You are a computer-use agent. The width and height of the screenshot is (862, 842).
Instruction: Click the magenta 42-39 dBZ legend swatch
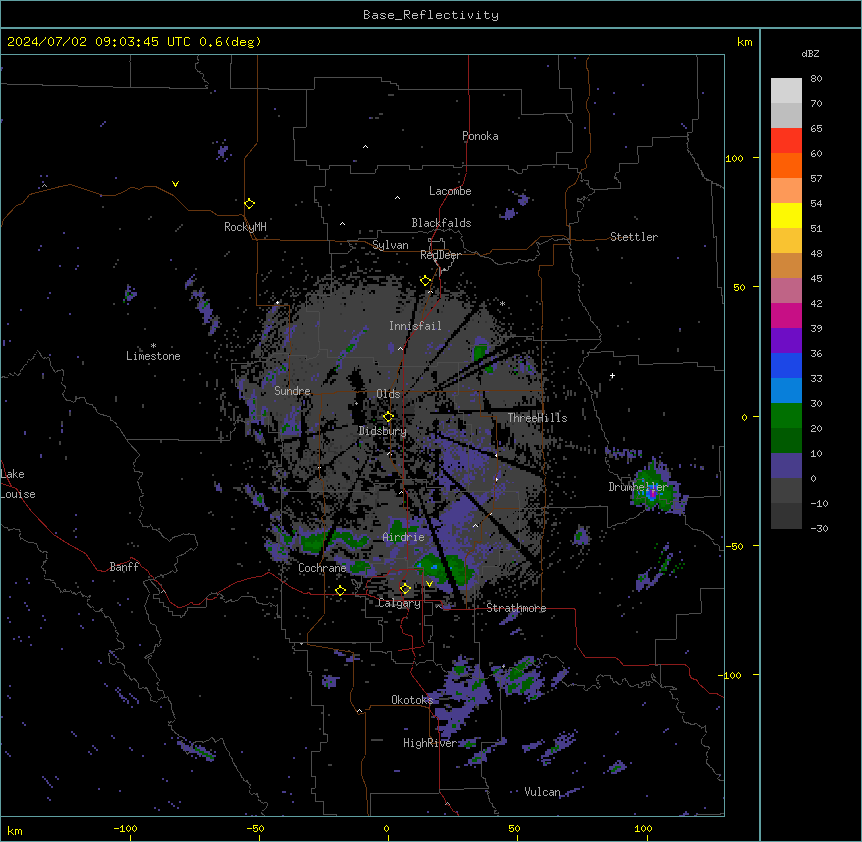click(x=786, y=315)
